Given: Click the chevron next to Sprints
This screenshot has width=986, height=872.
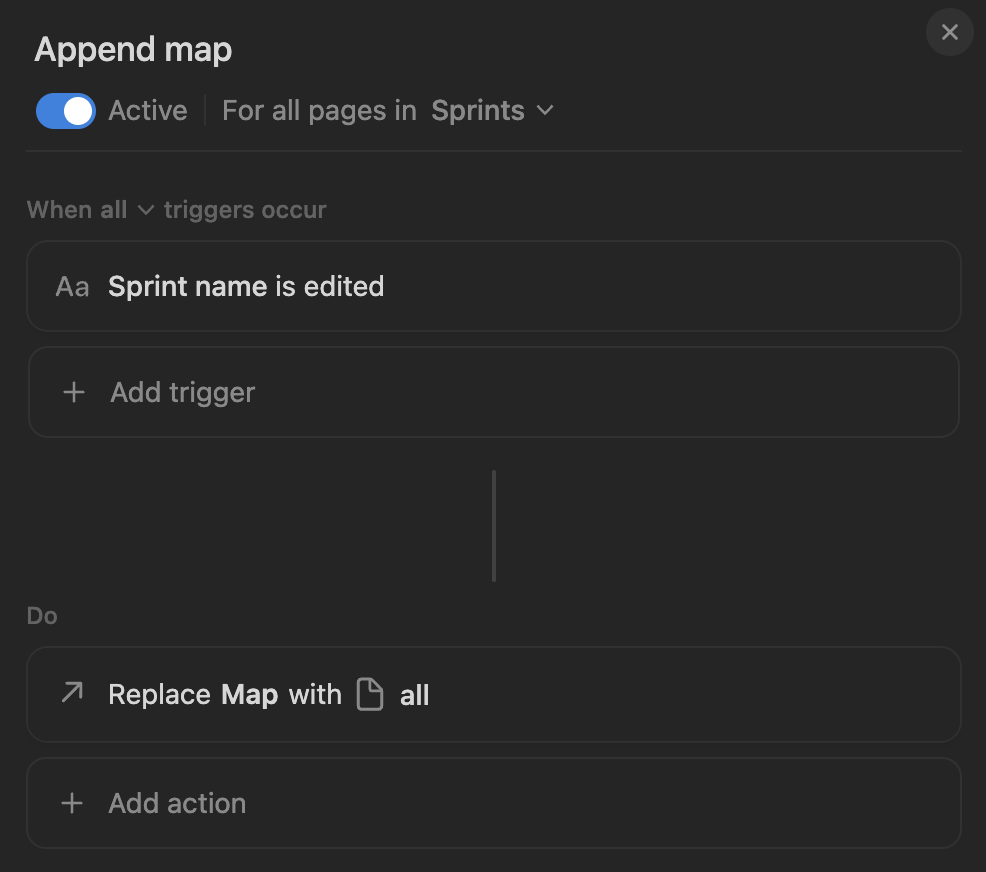Looking at the screenshot, I should (x=545, y=111).
